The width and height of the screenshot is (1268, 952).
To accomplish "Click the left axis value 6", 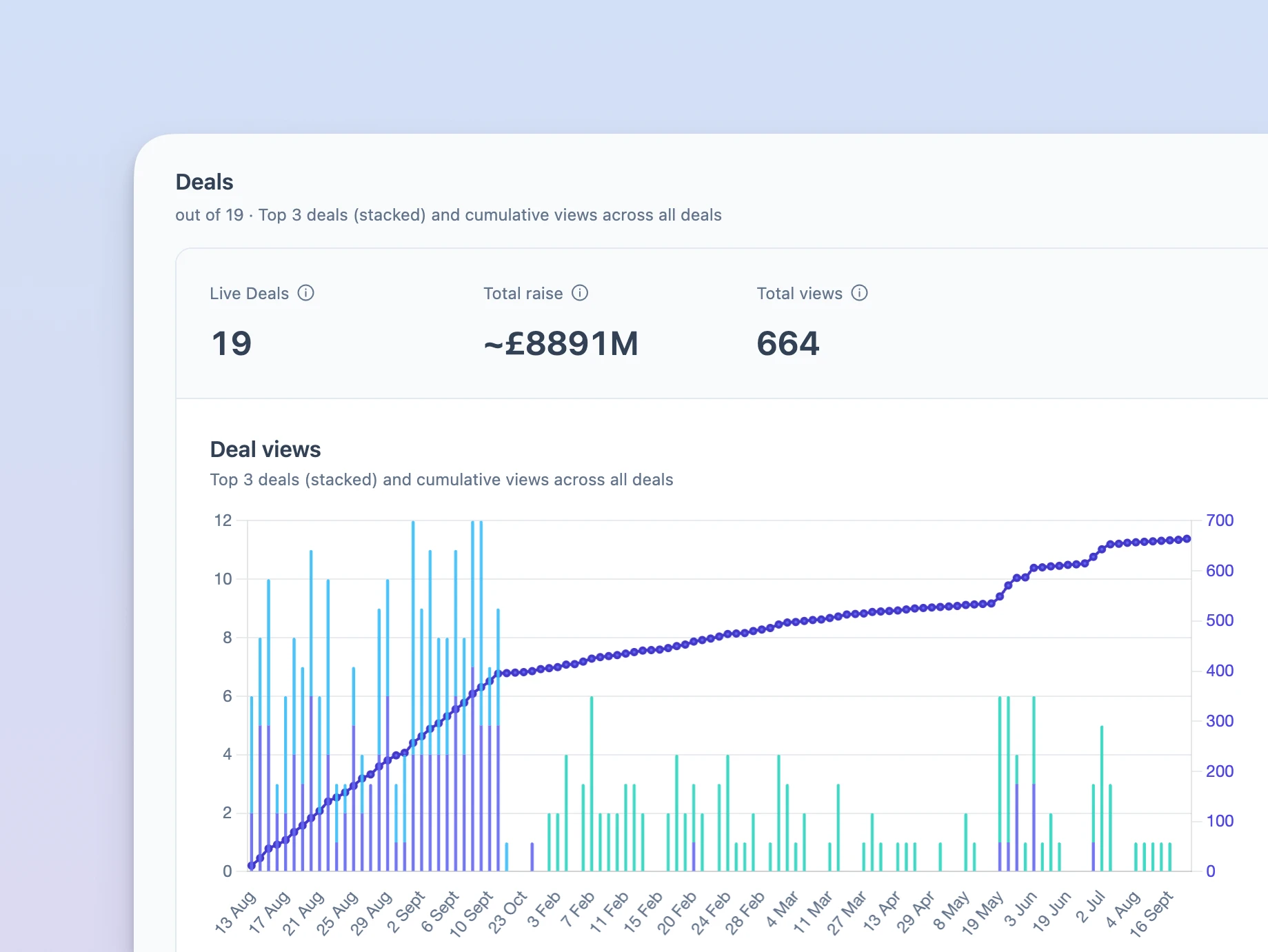I will point(227,696).
